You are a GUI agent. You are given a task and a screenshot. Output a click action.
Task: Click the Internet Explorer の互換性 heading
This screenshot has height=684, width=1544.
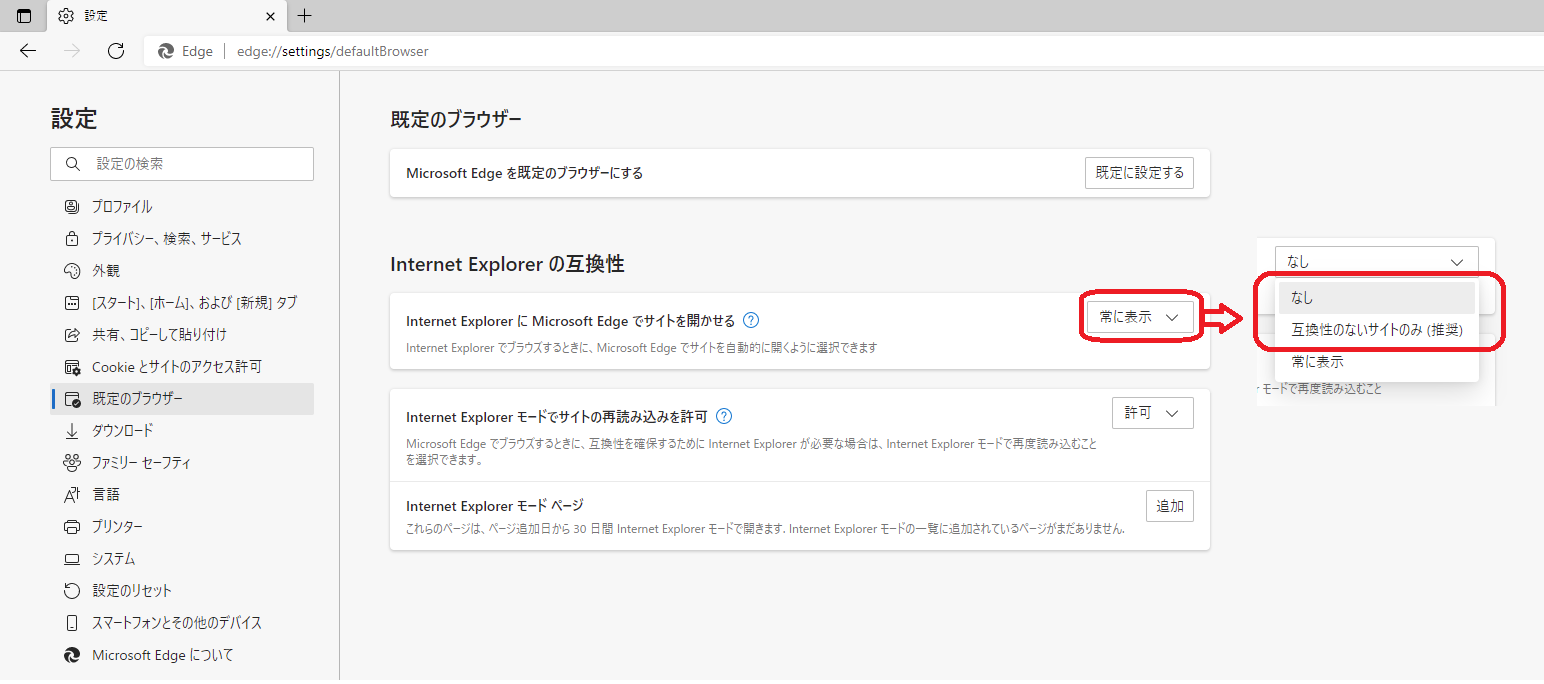(x=507, y=264)
